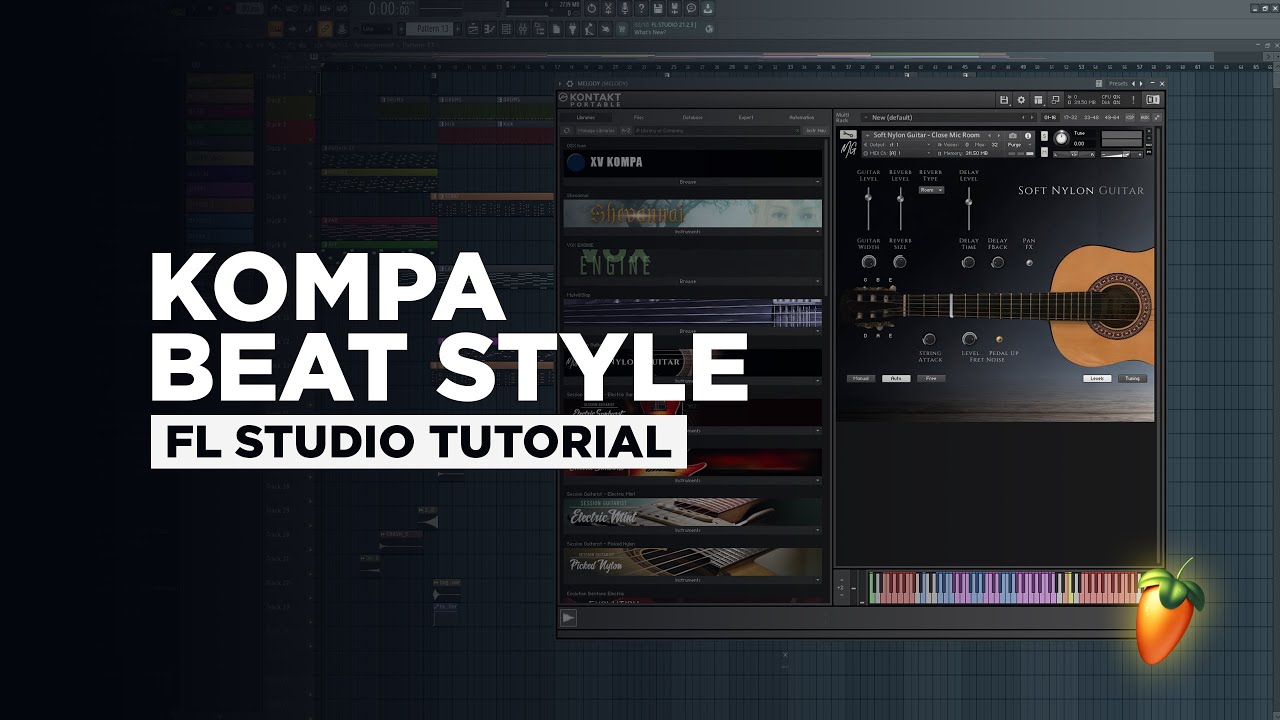Open the Reverb Type Room dropdown
The height and width of the screenshot is (720, 1280).
coord(931,190)
